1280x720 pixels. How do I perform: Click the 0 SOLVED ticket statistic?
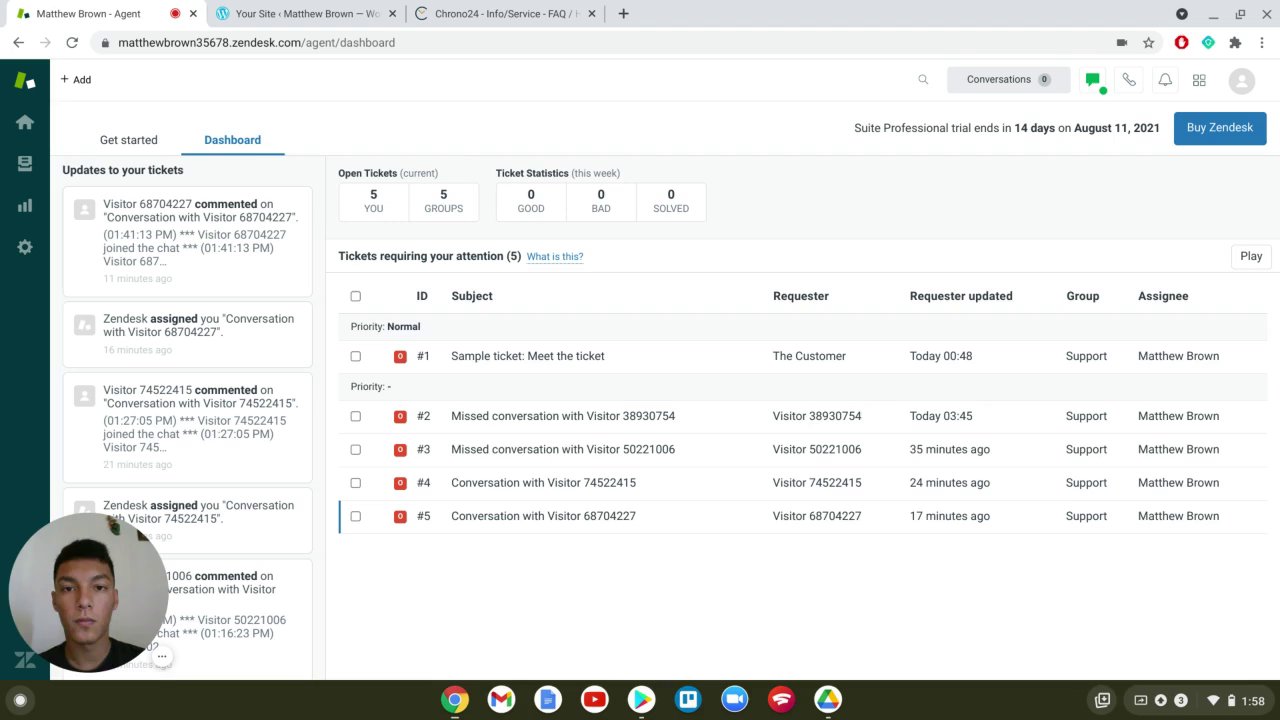pos(671,202)
